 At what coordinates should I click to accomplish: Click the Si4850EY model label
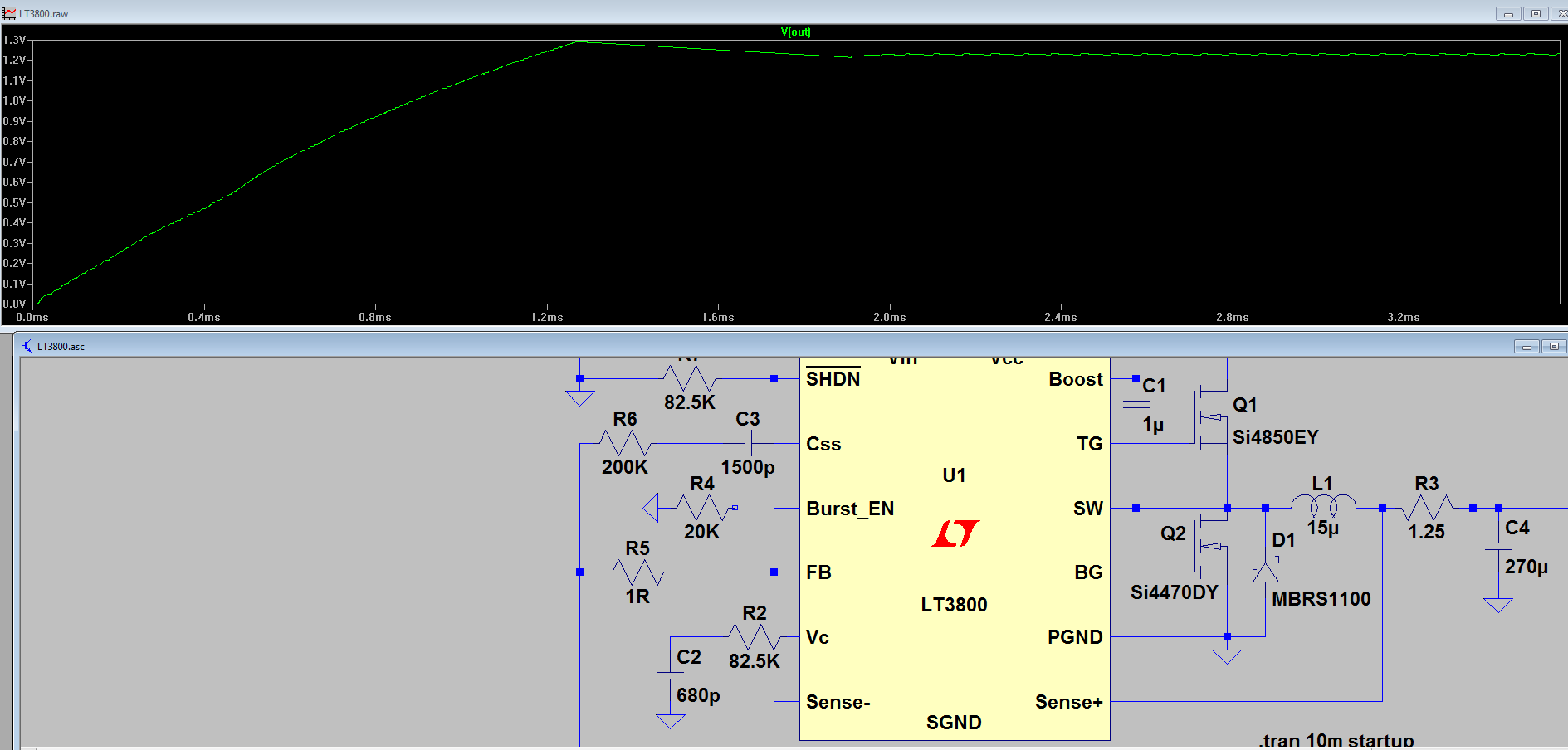click(x=1276, y=437)
